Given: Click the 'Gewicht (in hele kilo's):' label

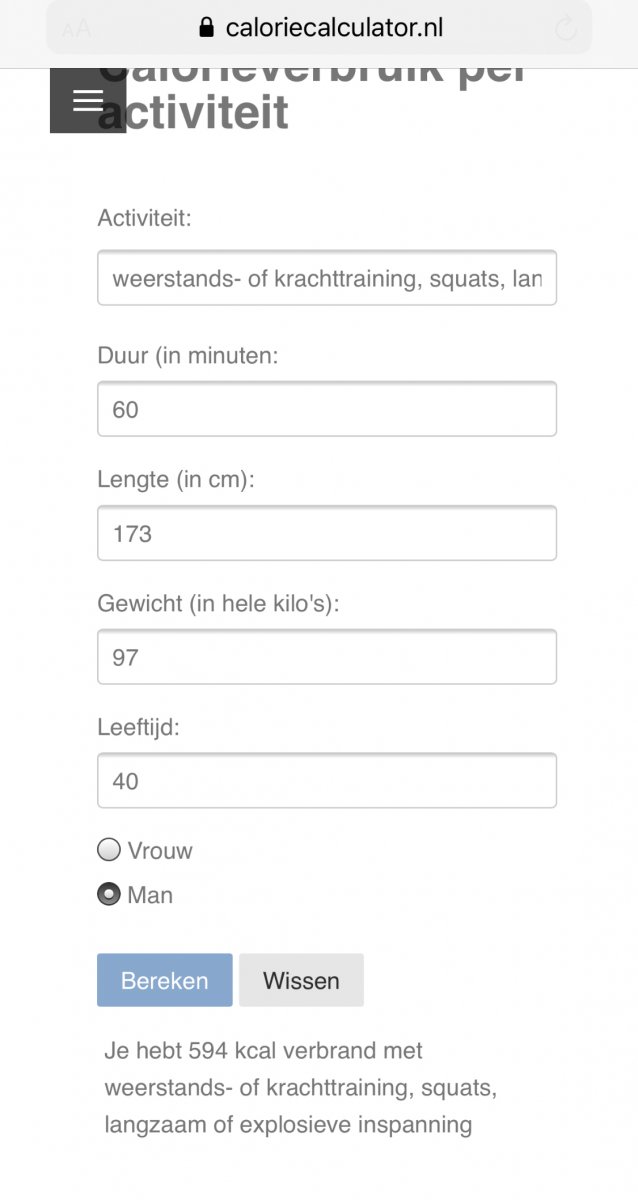Looking at the screenshot, I should coord(218,603).
